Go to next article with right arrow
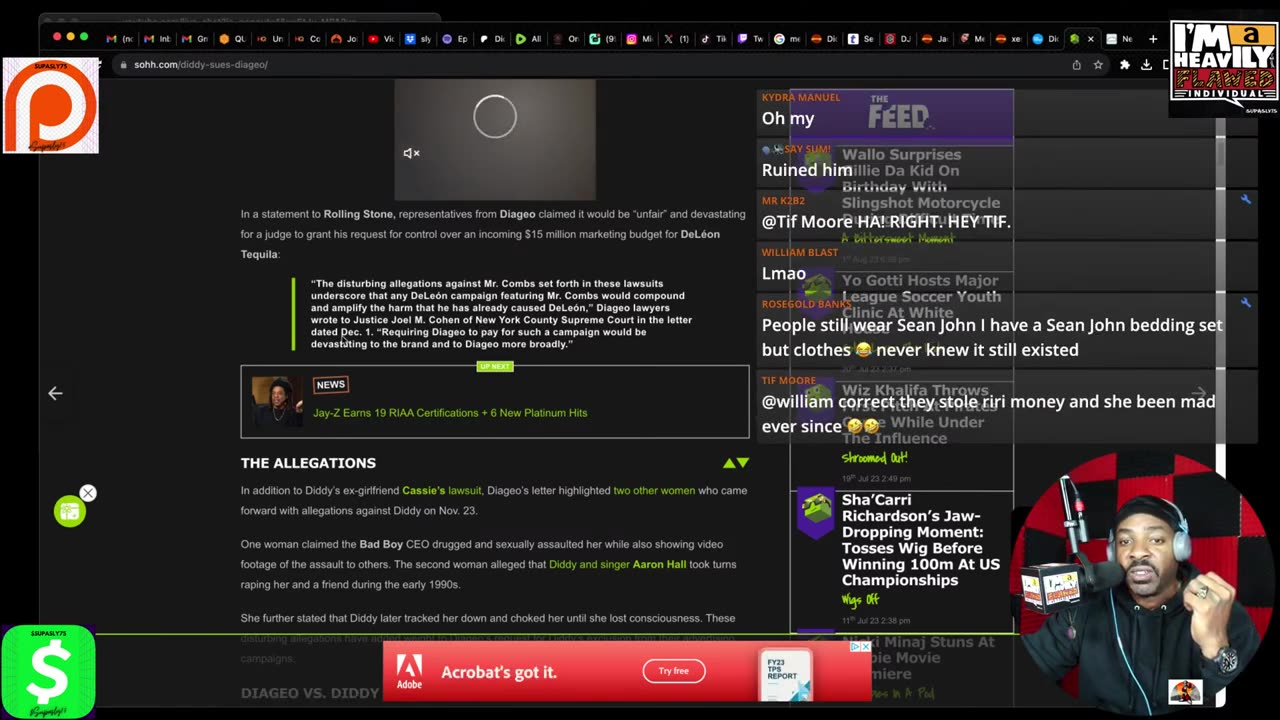The image size is (1280, 720). [1199, 393]
